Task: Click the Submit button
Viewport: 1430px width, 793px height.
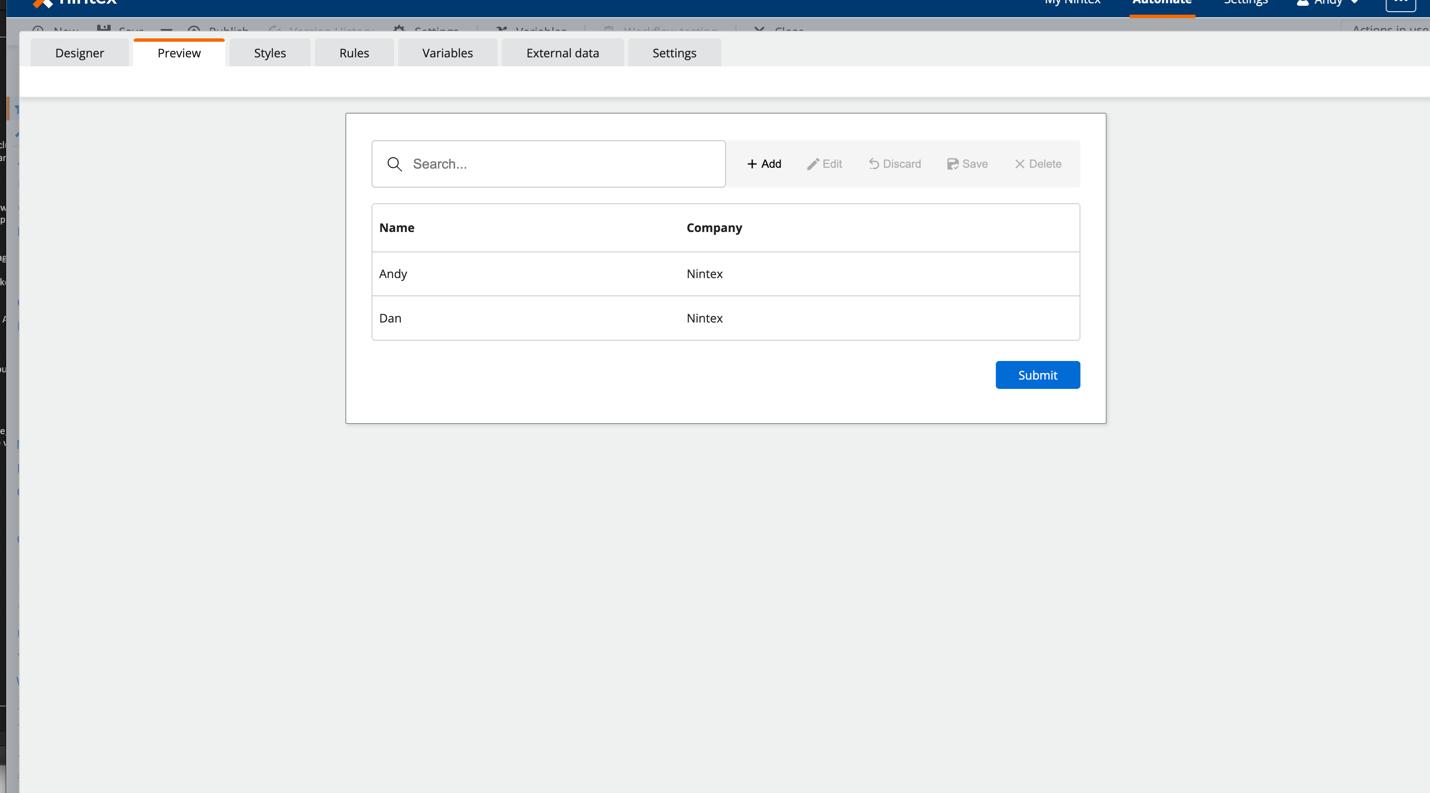Action: [1037, 374]
